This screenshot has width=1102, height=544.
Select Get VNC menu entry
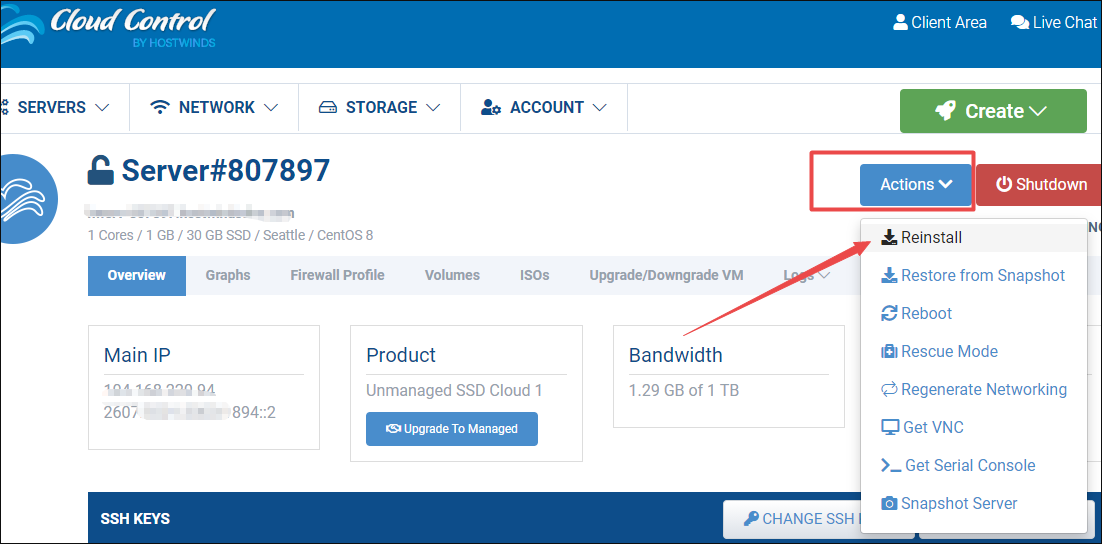(x=973, y=427)
